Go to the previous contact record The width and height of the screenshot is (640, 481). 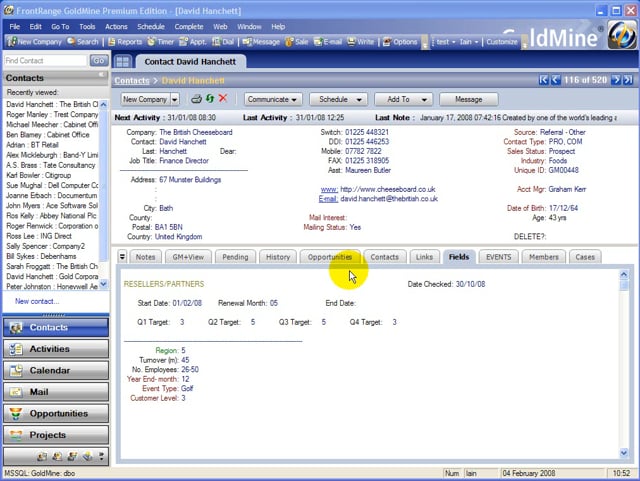pos(556,80)
